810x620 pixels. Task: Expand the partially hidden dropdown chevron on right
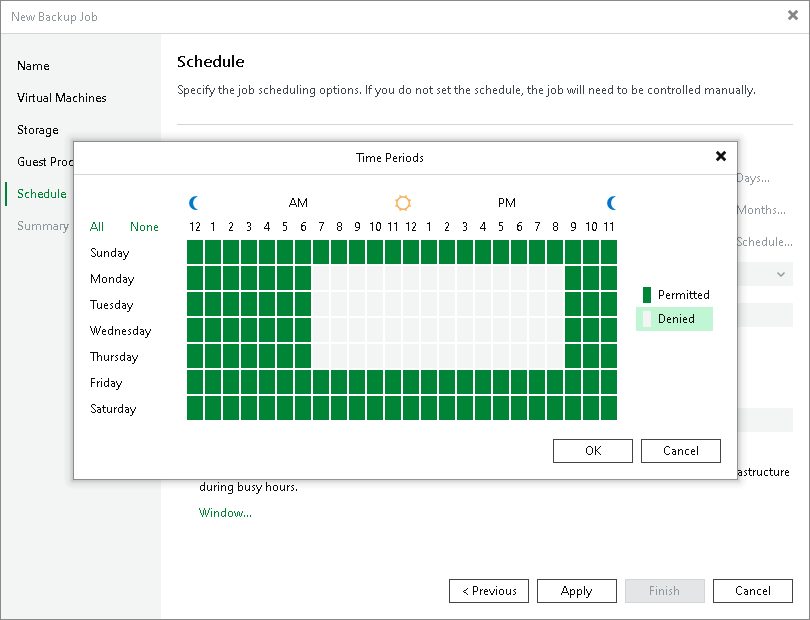pos(781,274)
